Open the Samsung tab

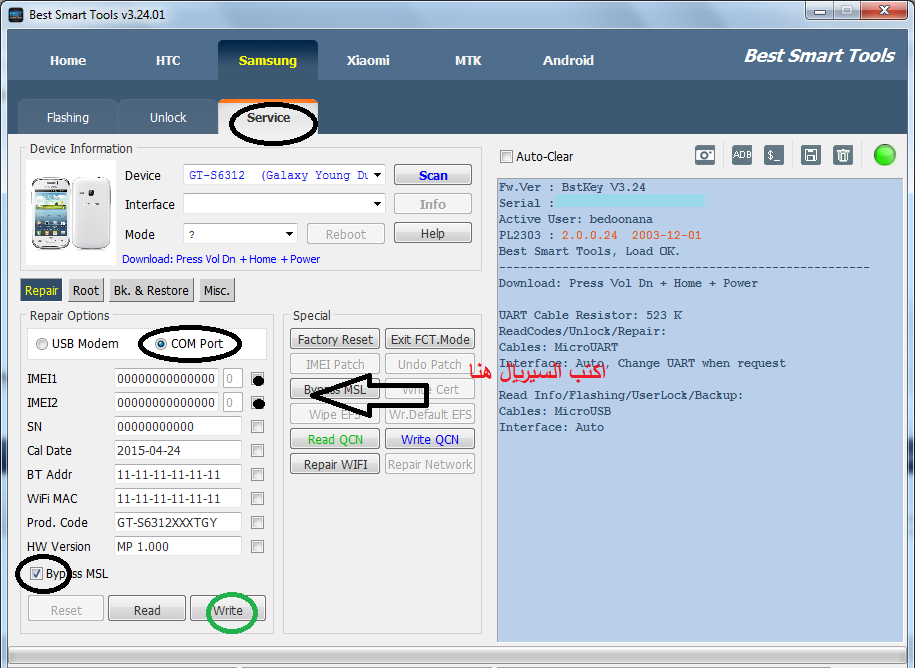tap(268, 61)
